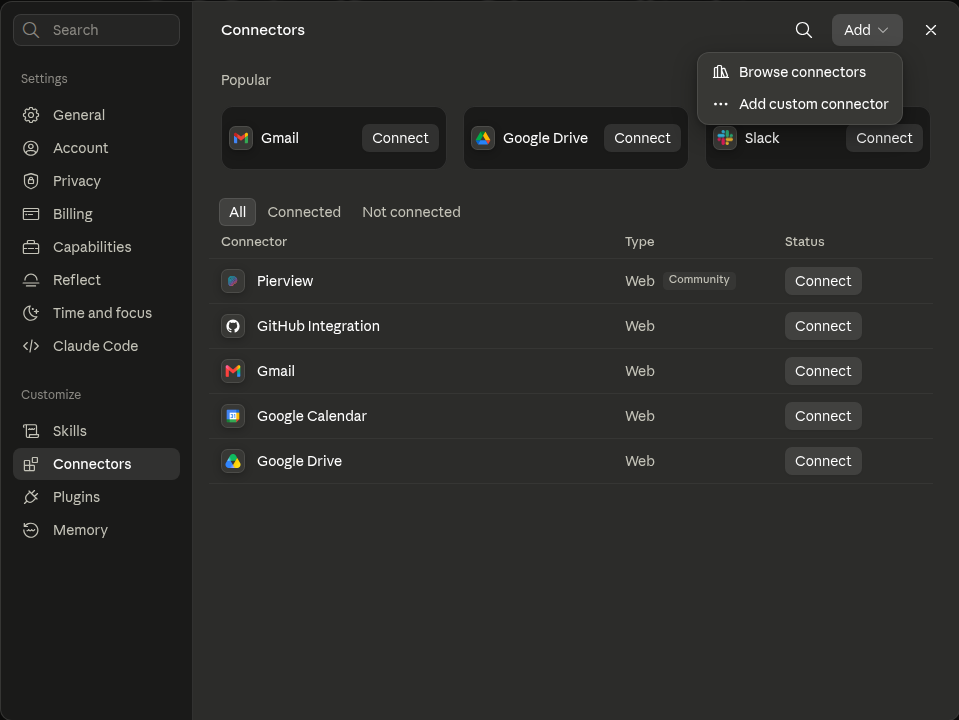This screenshot has height=720, width=959.
Task: Click the Google Calendar connector name
Action: (x=311, y=416)
